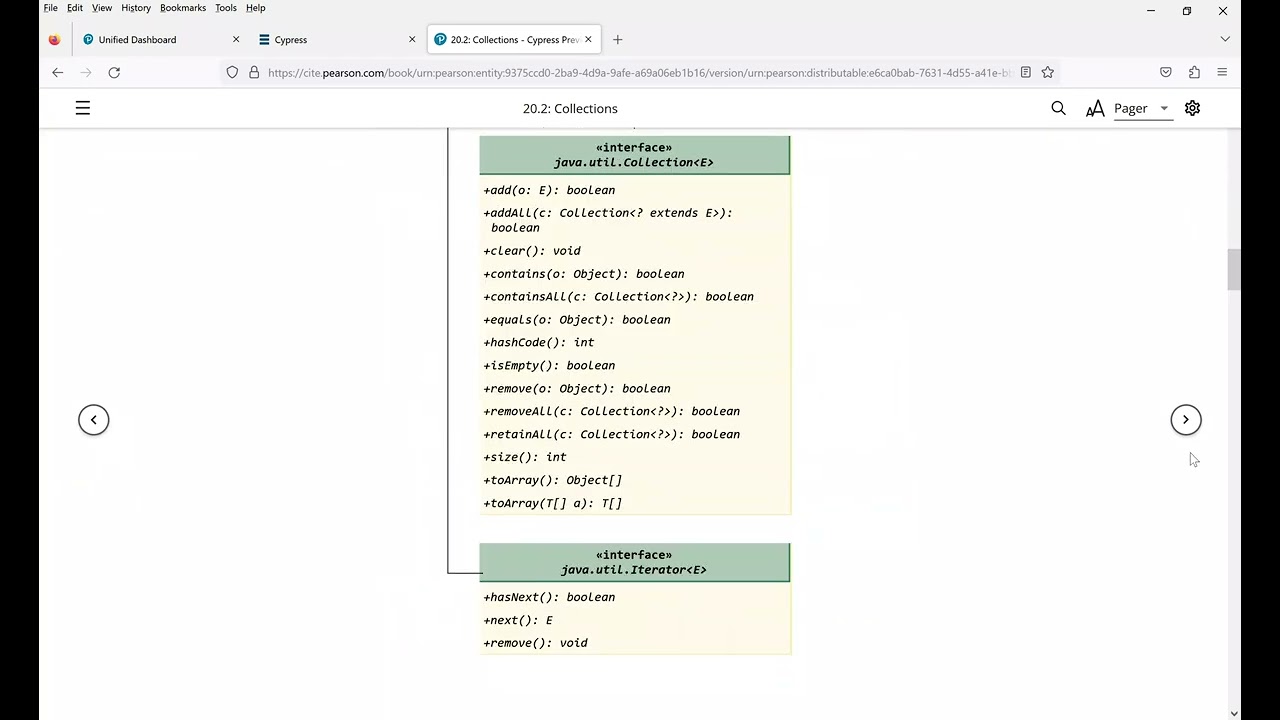Click the +remove(): void line

tap(536, 643)
